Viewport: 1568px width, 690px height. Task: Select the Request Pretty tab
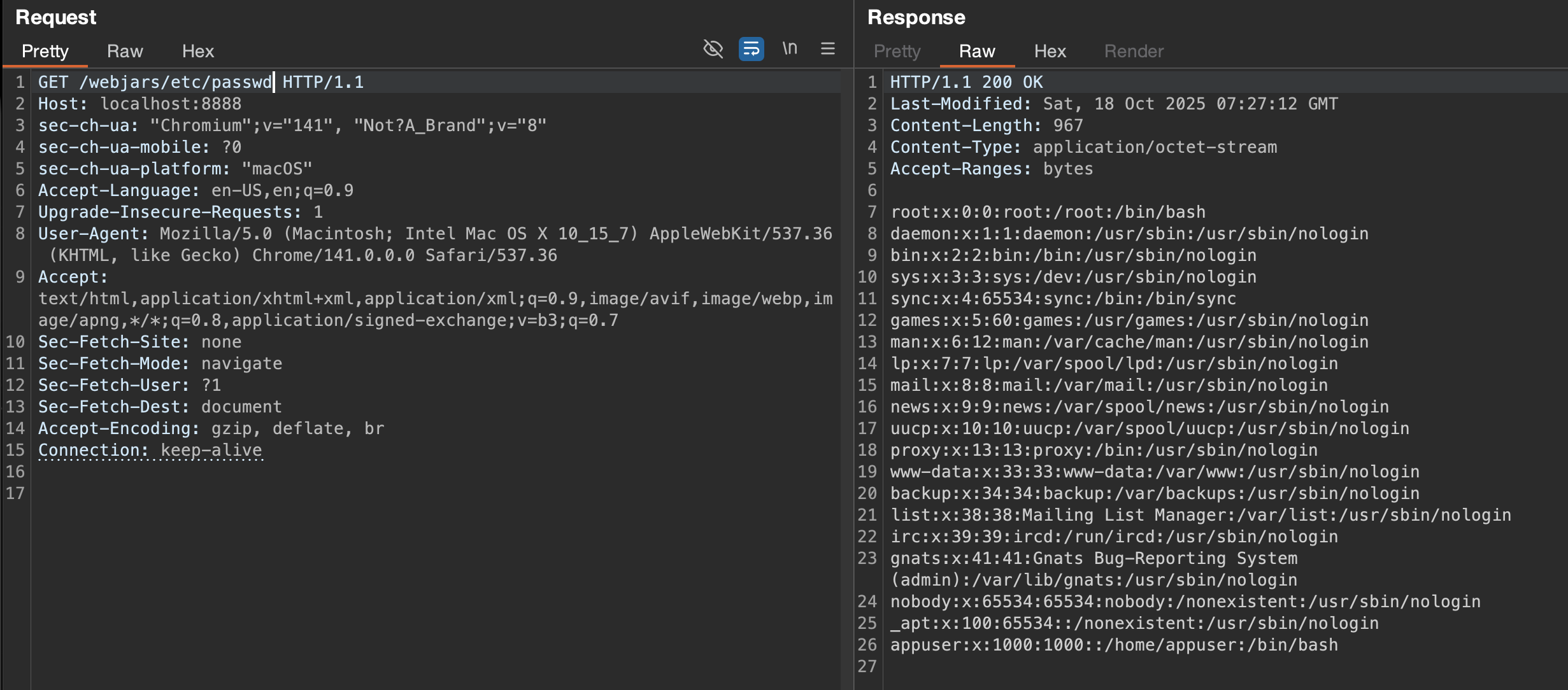45,52
